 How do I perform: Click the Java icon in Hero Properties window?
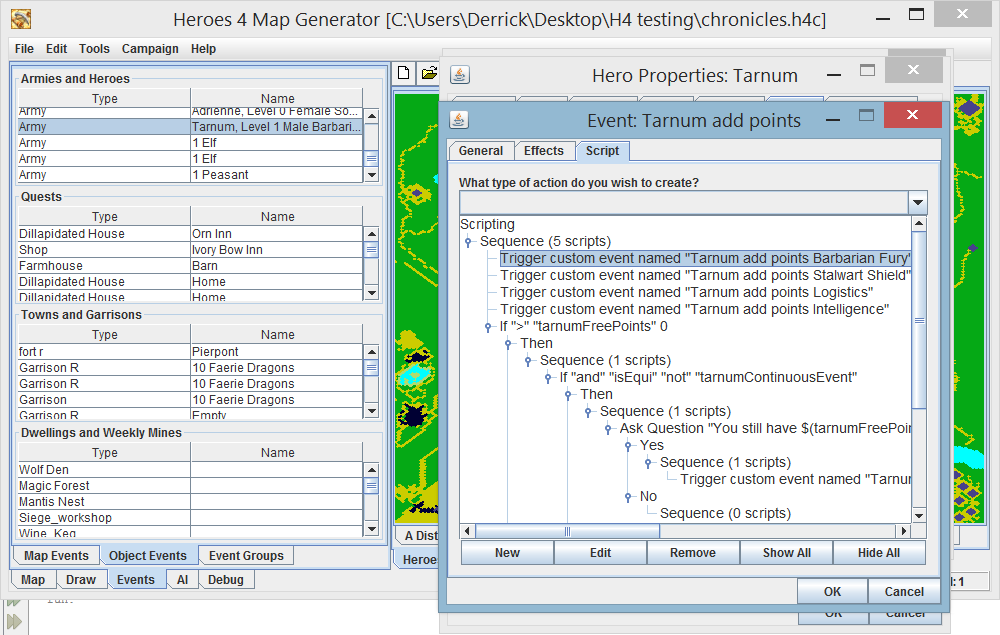point(460,75)
